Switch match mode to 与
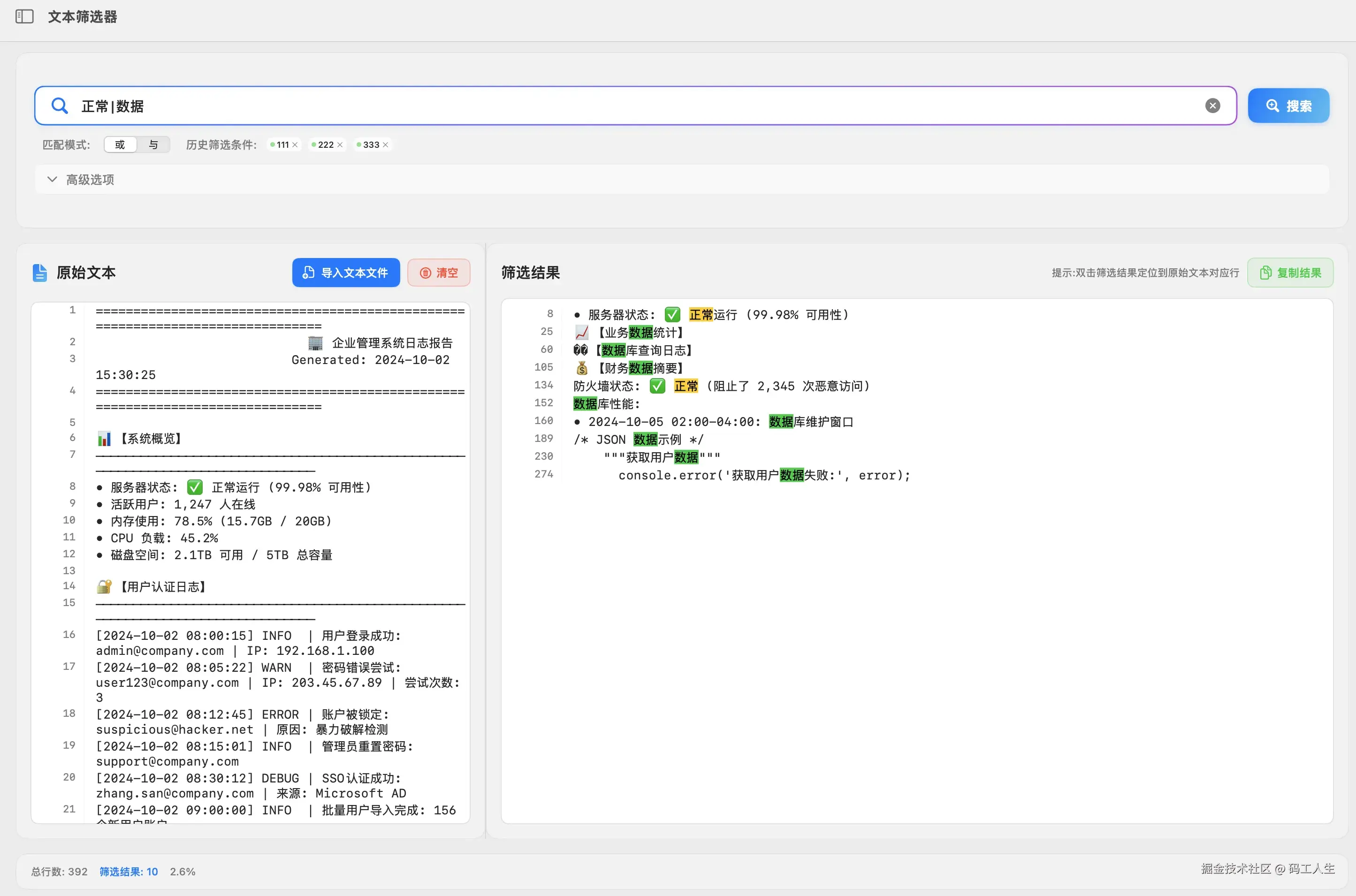Image resolution: width=1356 pixels, height=896 pixels. [153, 144]
